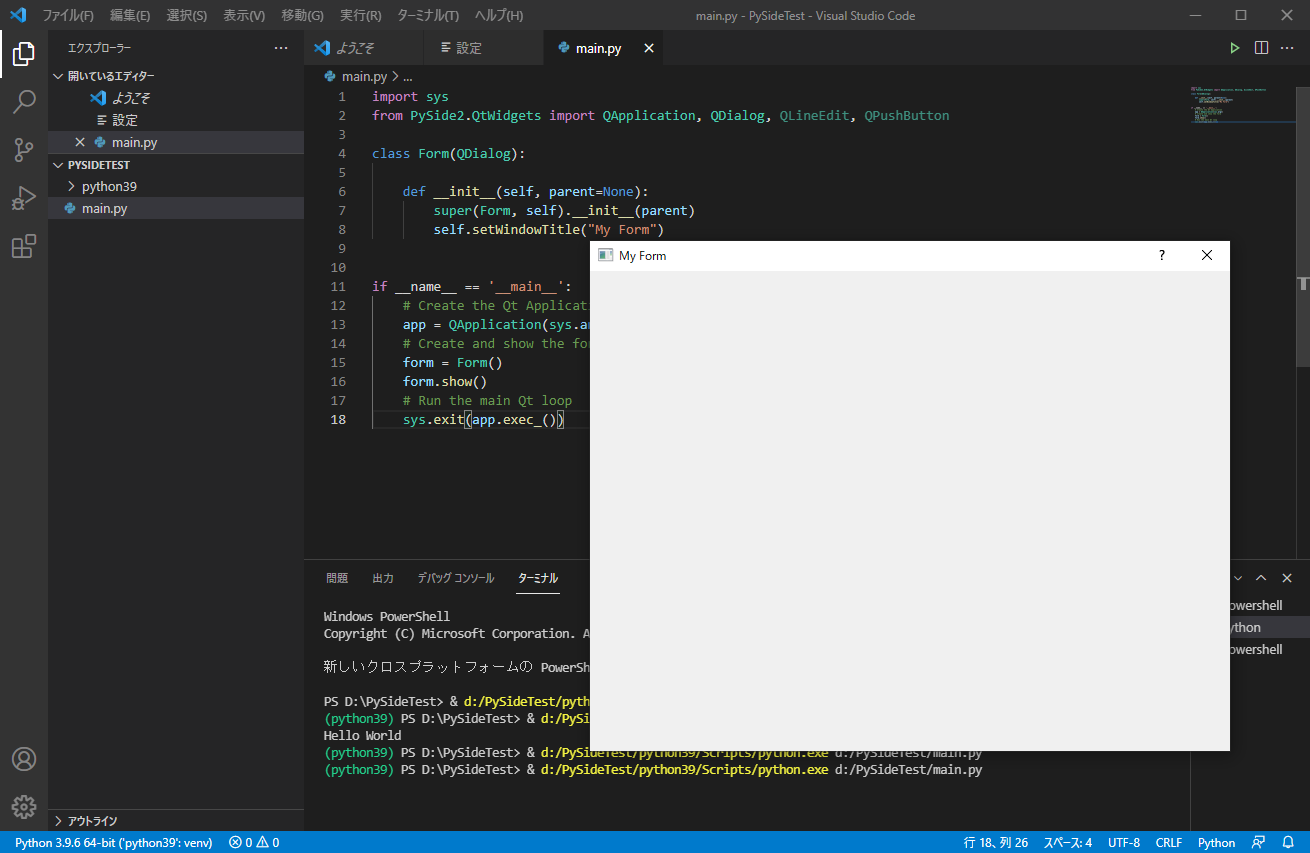Click the My Form dialog help button
The width and height of the screenshot is (1310, 853).
(x=1161, y=255)
